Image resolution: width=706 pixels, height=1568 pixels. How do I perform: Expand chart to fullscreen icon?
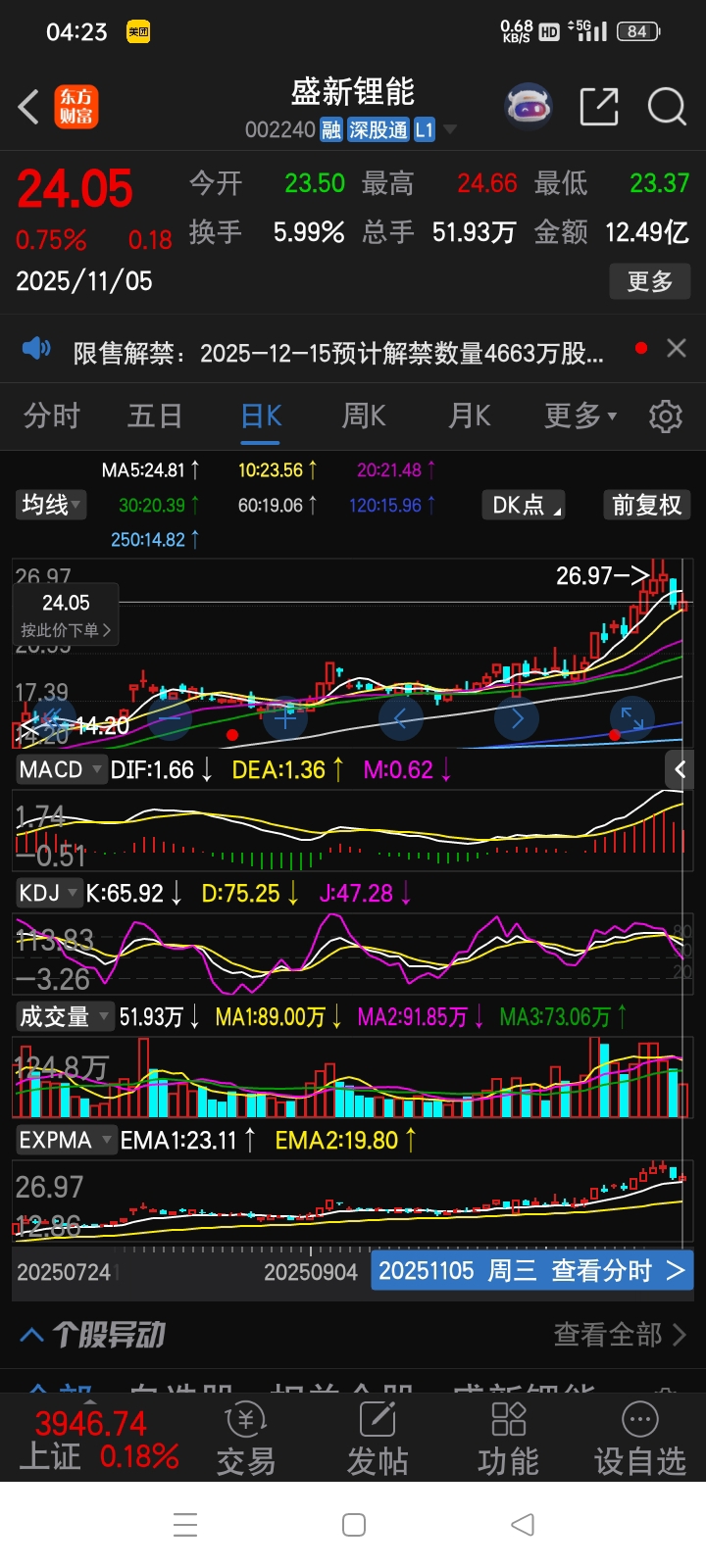tap(632, 718)
